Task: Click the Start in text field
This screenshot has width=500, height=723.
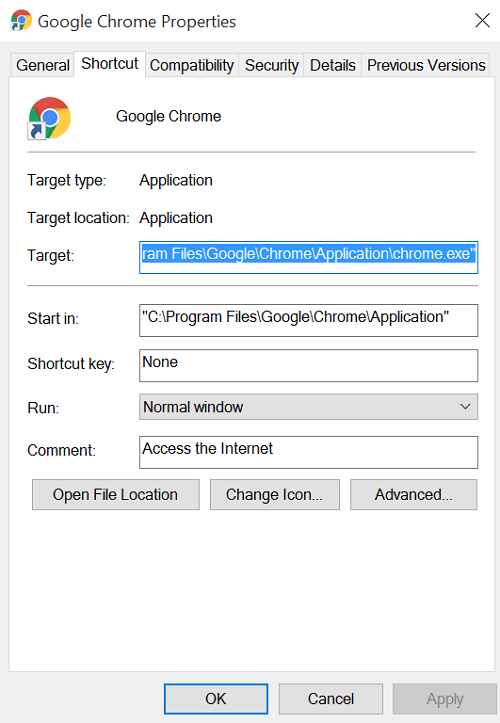Action: point(308,320)
